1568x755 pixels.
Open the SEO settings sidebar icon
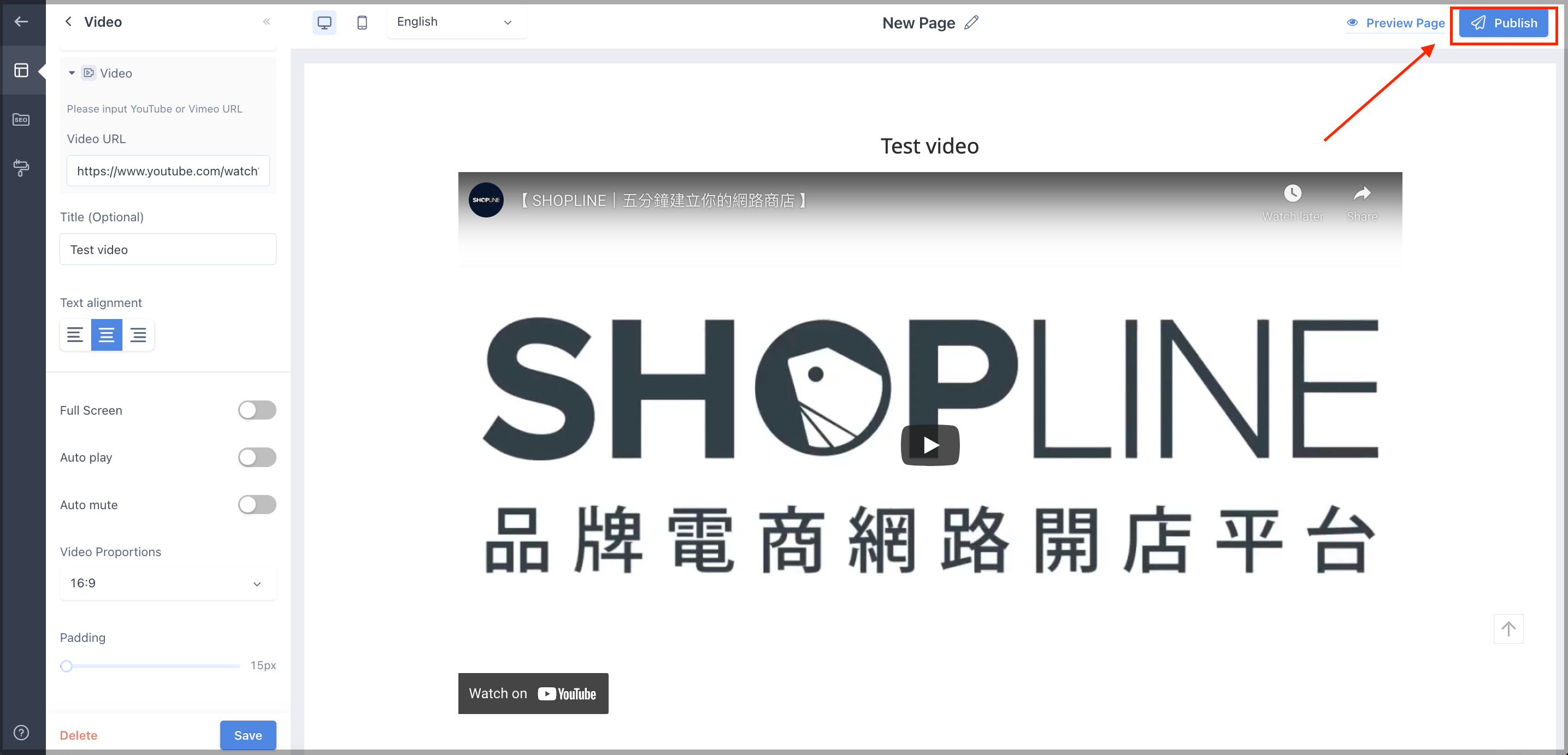pyautogui.click(x=21, y=119)
